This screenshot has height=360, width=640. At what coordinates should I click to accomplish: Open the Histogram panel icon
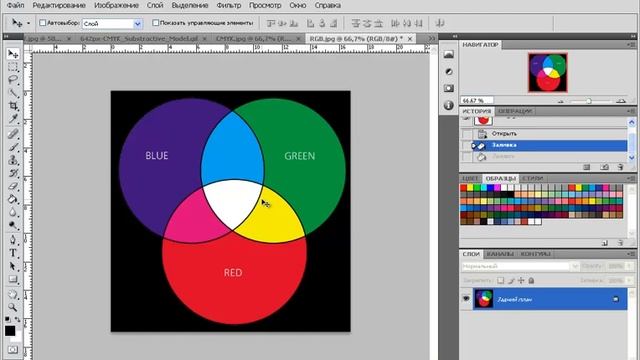[449, 54]
